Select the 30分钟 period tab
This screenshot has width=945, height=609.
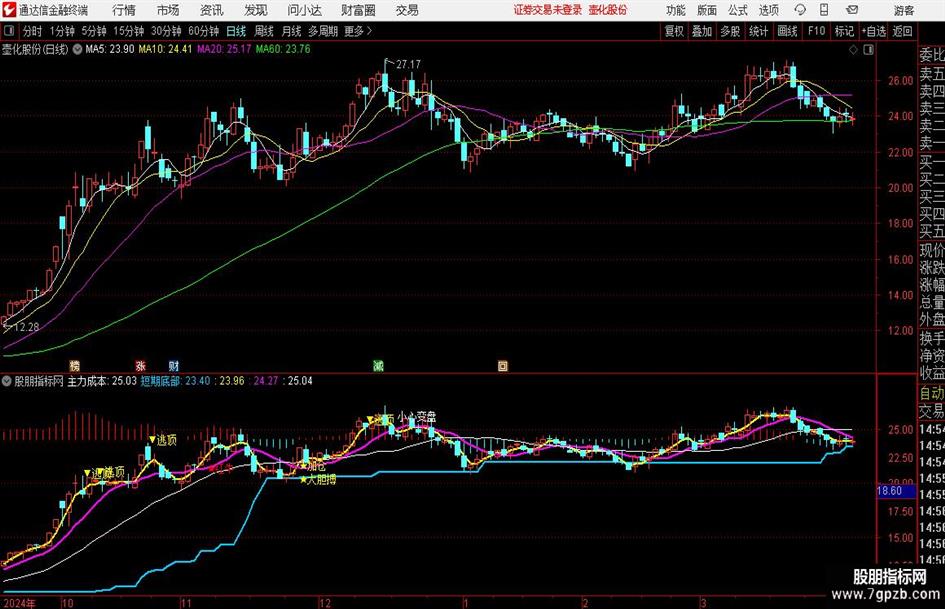[166, 31]
